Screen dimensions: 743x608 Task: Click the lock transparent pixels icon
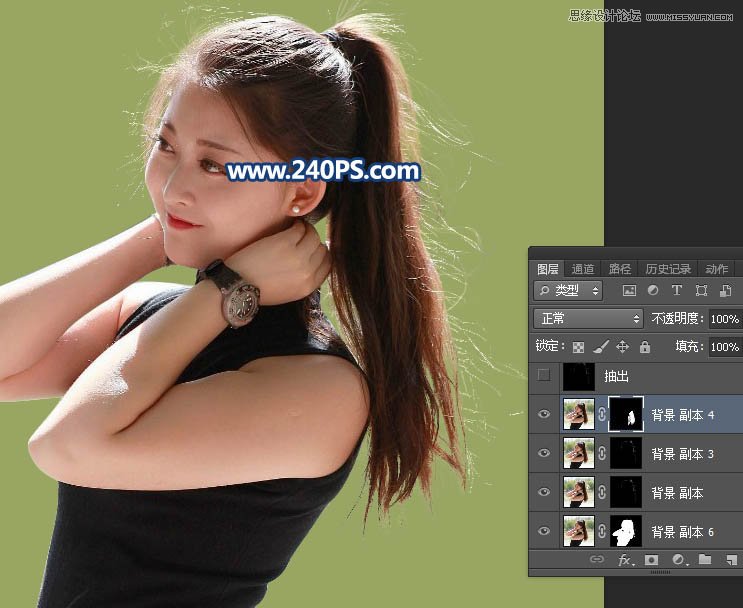578,347
